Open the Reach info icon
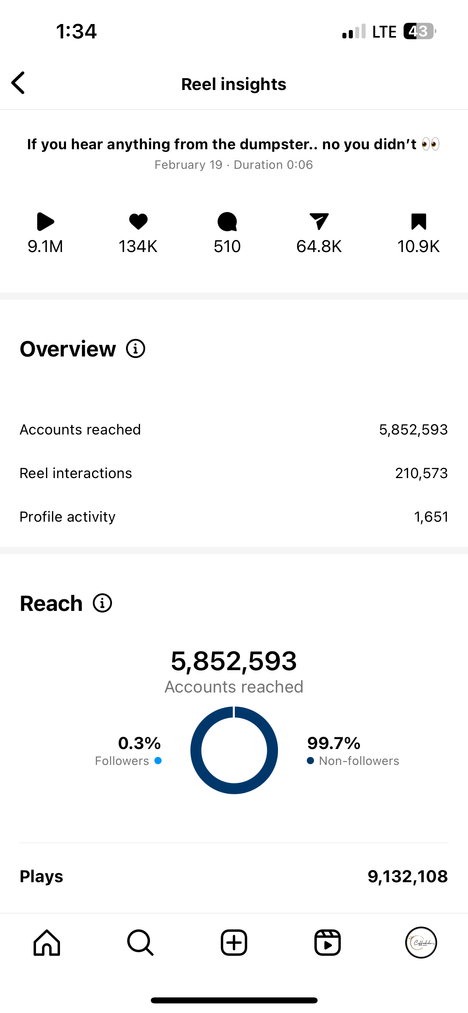The width and height of the screenshot is (468, 1013). (x=102, y=603)
